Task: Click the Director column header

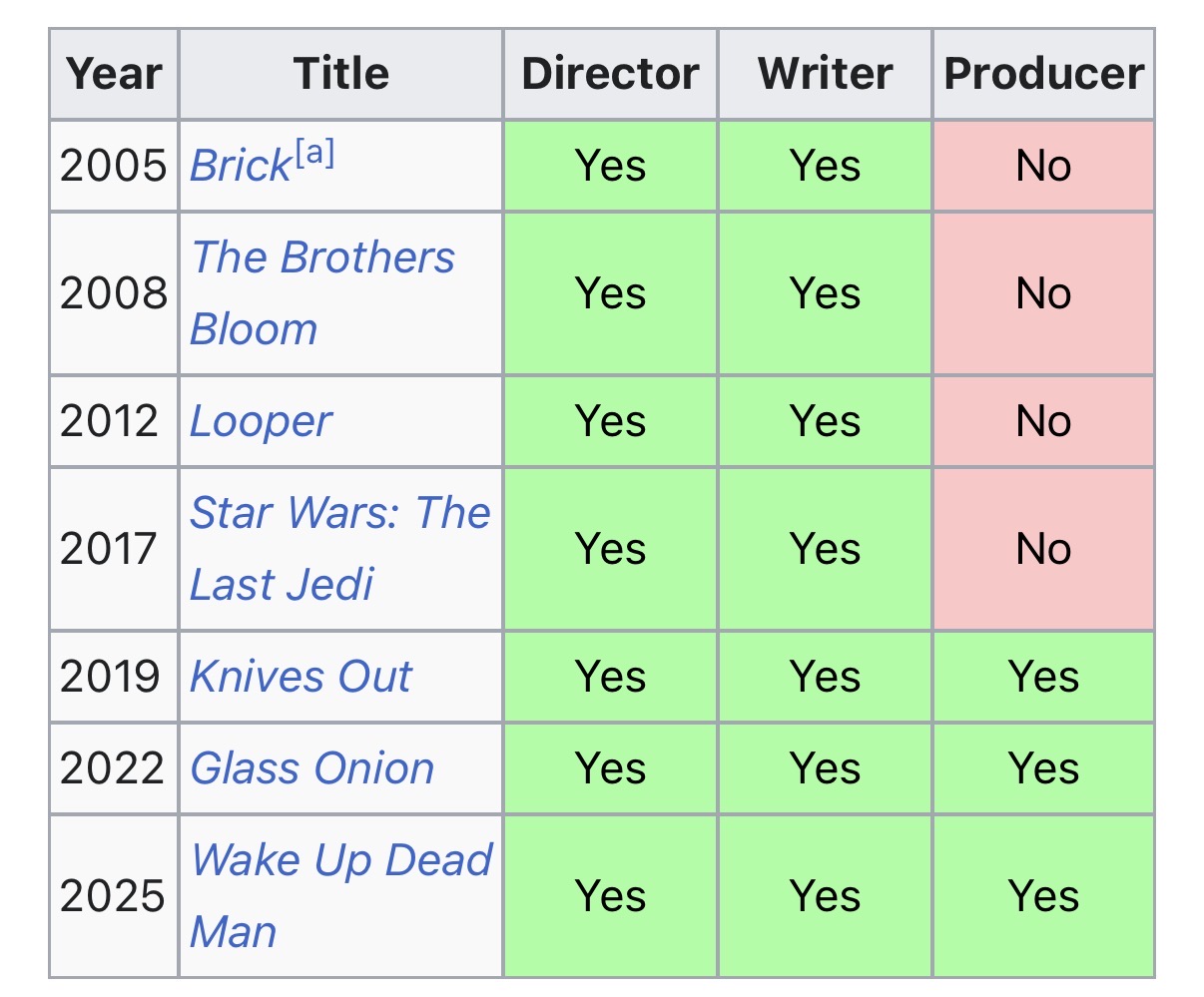Action: pos(610,74)
